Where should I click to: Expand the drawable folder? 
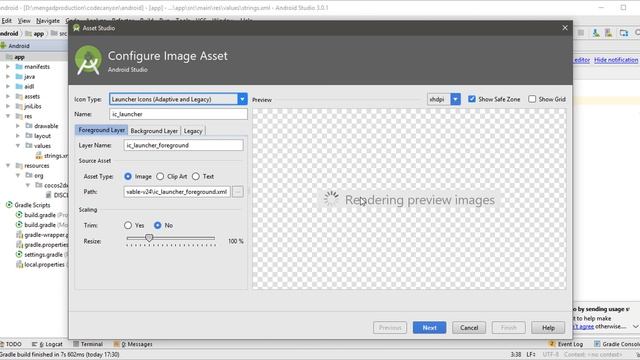pyautogui.click(x=18, y=126)
